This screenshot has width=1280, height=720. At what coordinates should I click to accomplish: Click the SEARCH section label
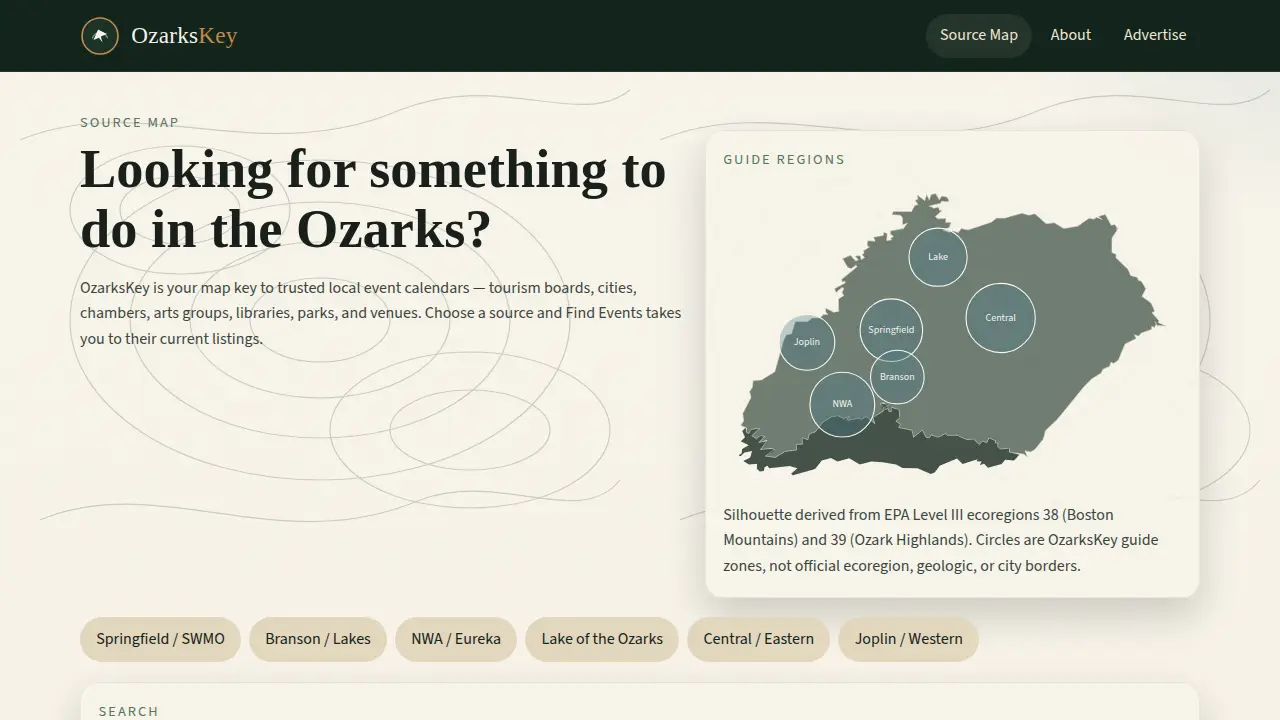[128, 711]
